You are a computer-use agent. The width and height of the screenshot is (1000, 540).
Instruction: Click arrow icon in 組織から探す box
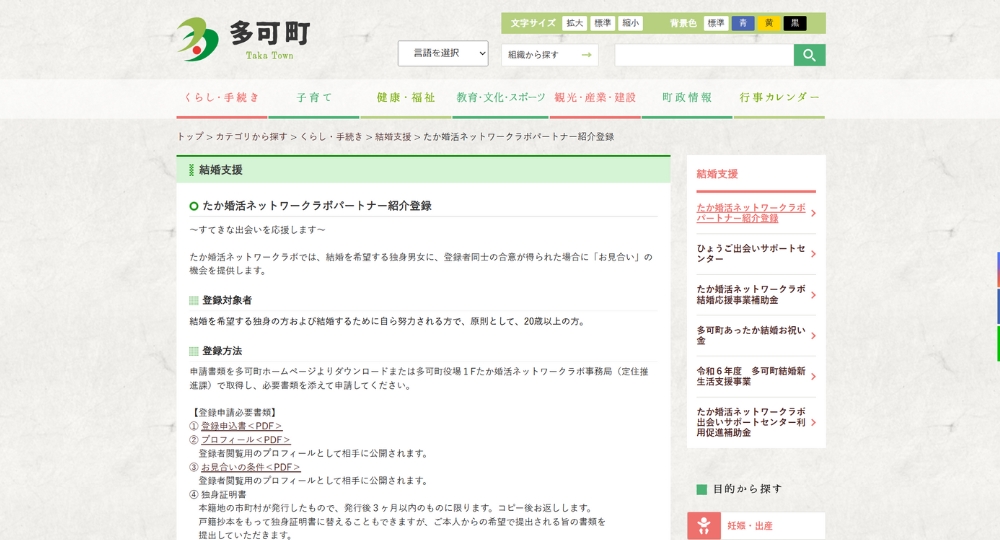click(586, 55)
